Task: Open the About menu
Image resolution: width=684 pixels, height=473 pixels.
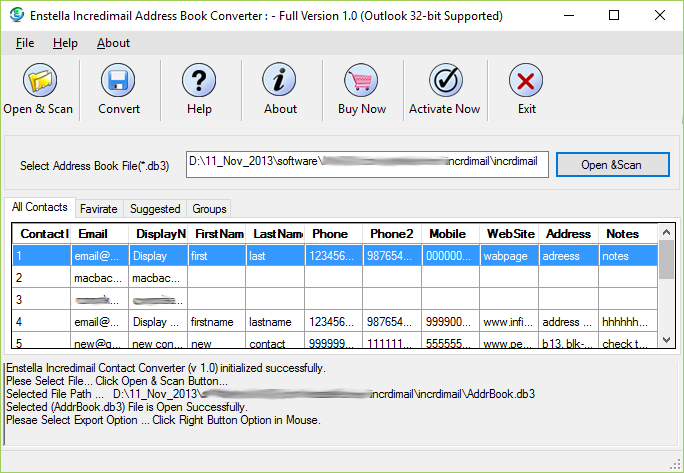Action: [x=113, y=43]
